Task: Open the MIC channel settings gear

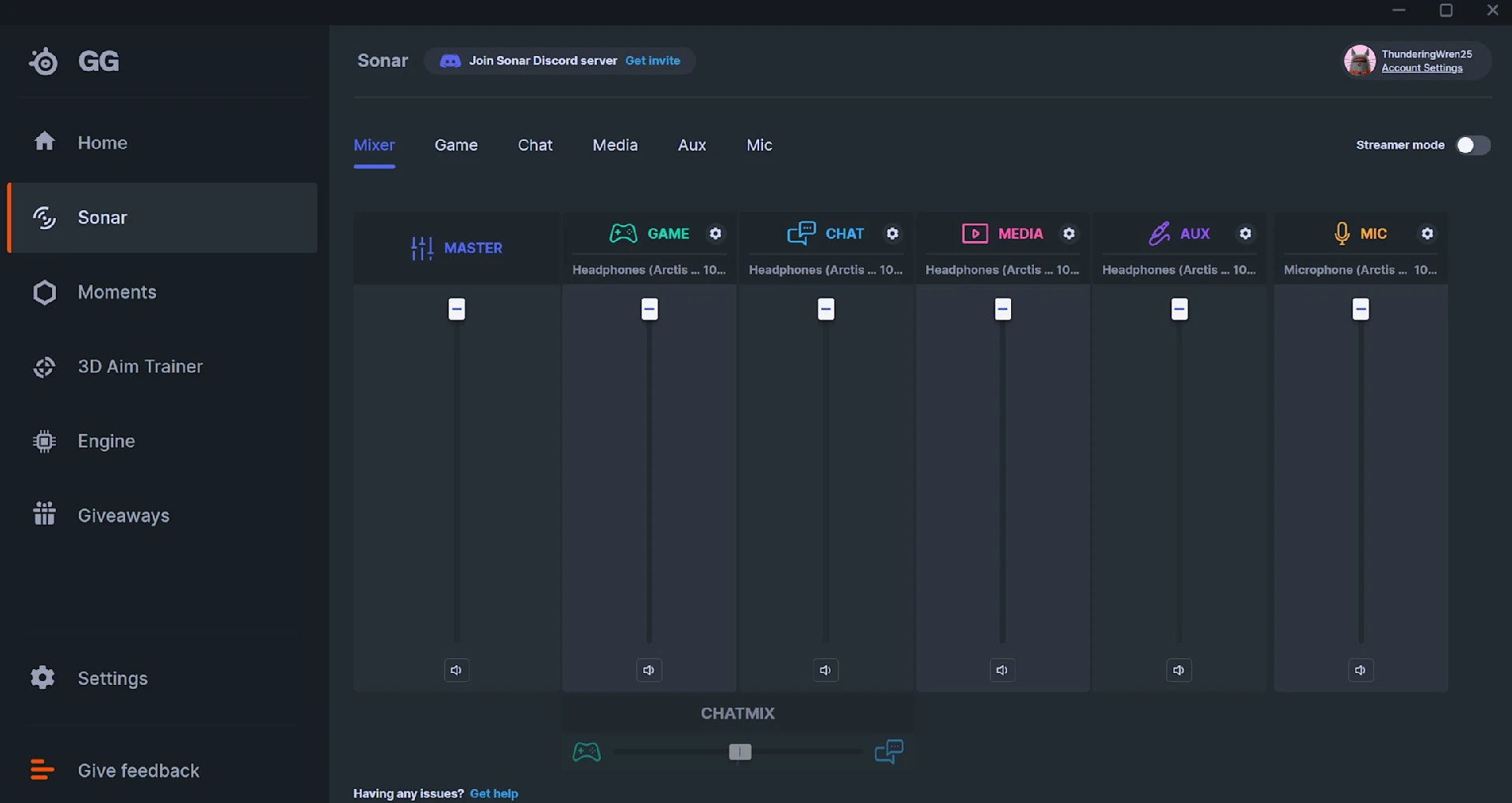Action: point(1427,234)
